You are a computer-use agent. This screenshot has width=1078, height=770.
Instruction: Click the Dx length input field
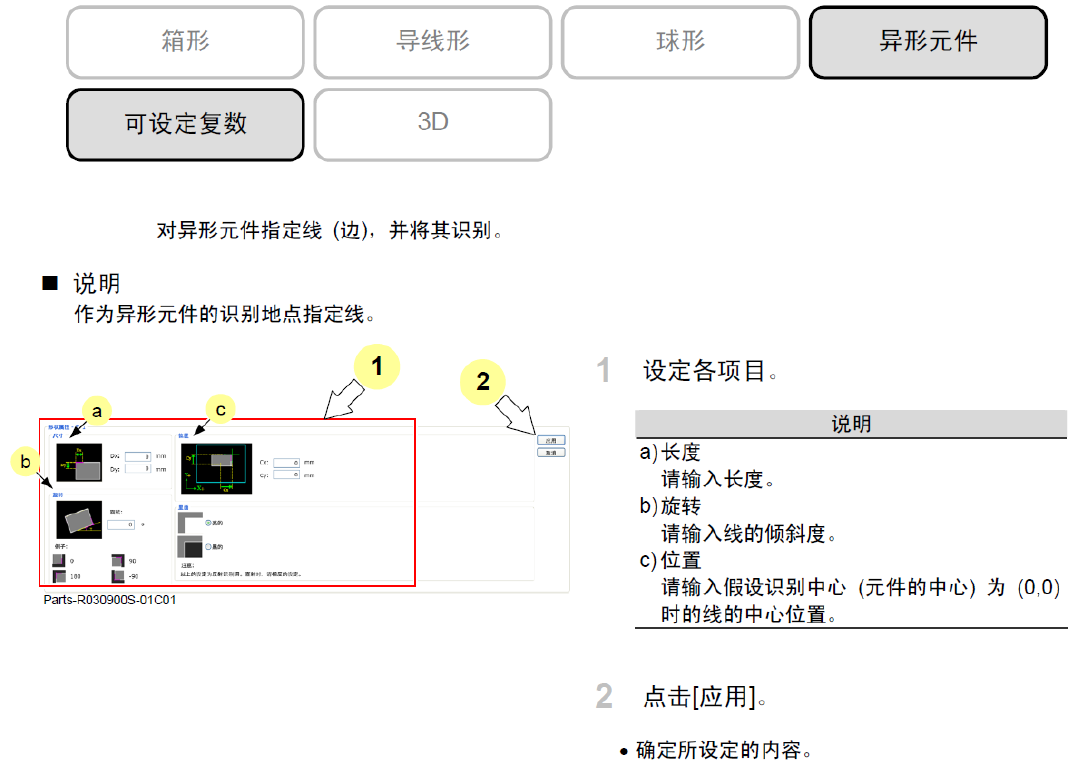pos(138,456)
